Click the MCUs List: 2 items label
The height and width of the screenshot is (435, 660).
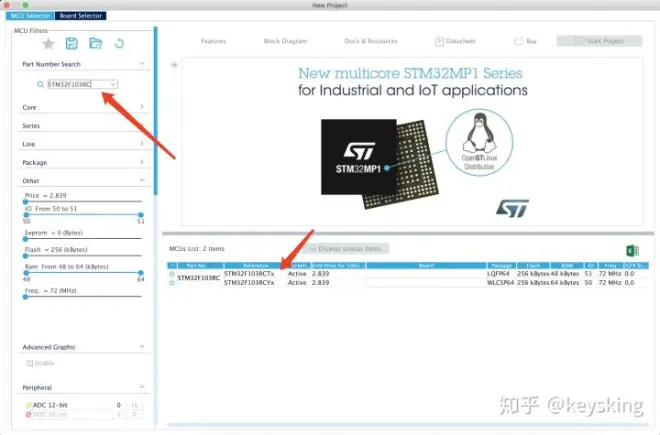(x=197, y=249)
